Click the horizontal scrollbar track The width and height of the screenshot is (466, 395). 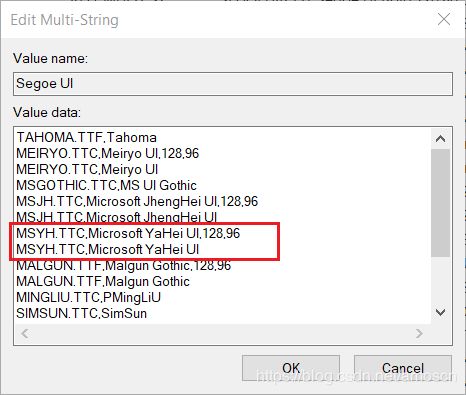[222, 333]
